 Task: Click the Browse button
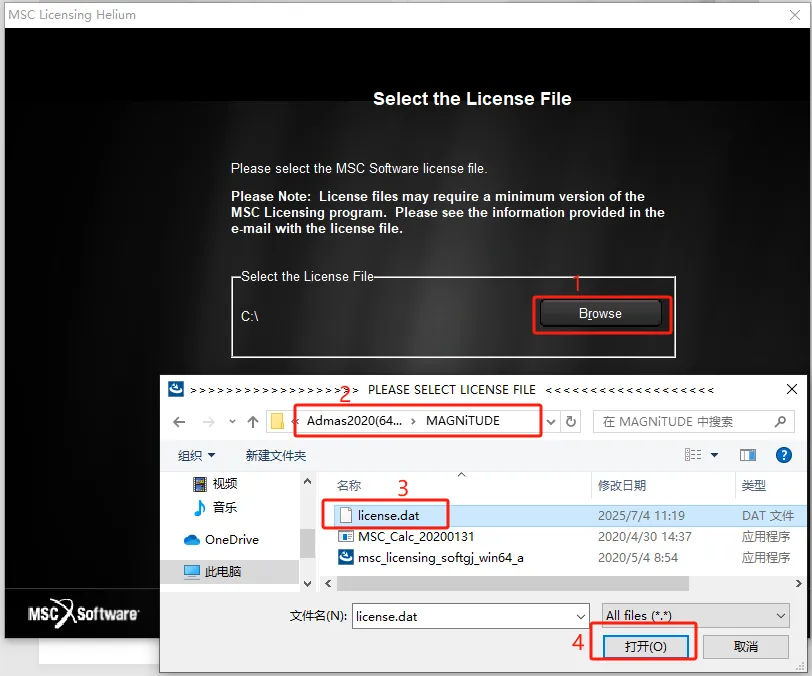point(601,313)
